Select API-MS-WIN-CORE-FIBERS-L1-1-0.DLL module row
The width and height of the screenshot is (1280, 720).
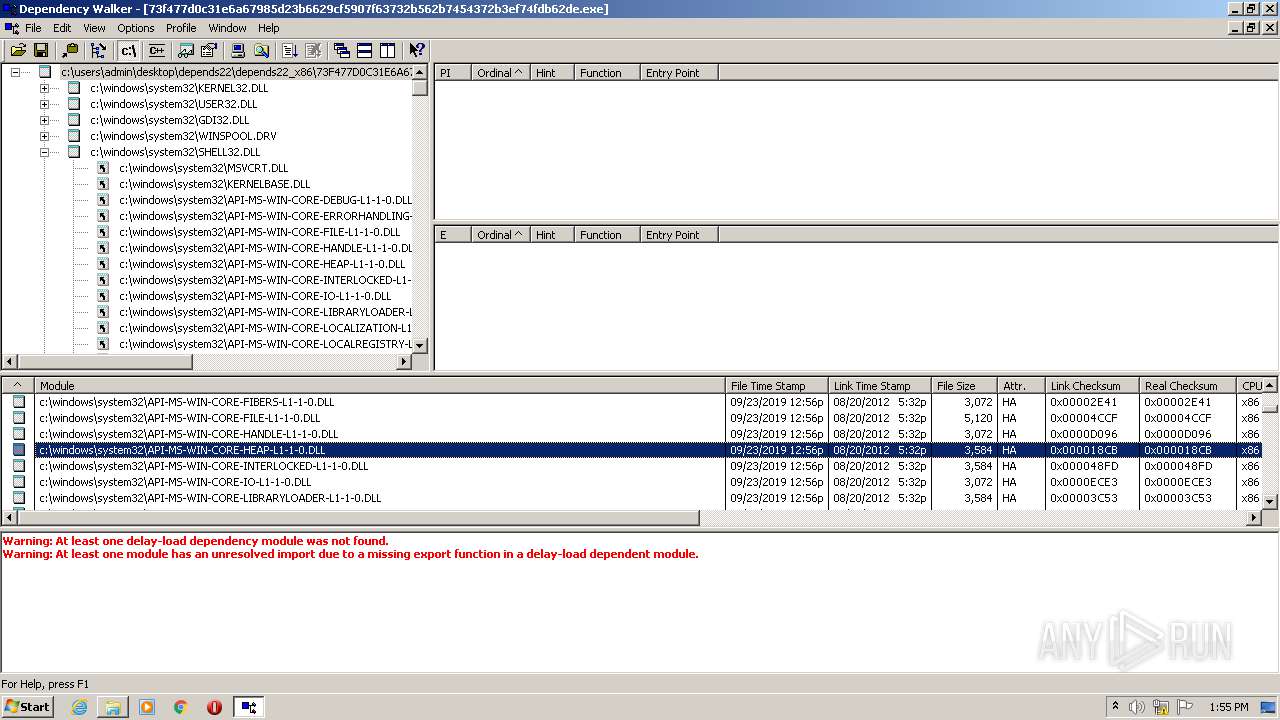point(631,402)
